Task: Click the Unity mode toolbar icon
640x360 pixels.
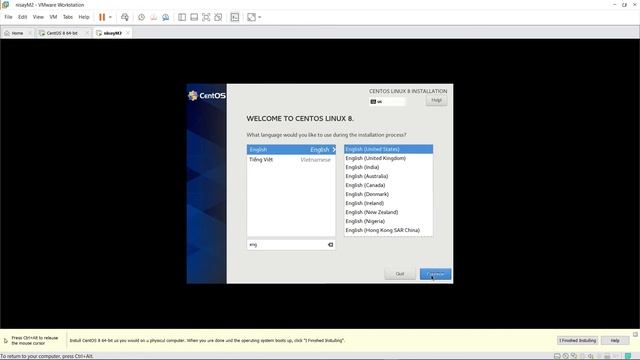Action: (218, 17)
